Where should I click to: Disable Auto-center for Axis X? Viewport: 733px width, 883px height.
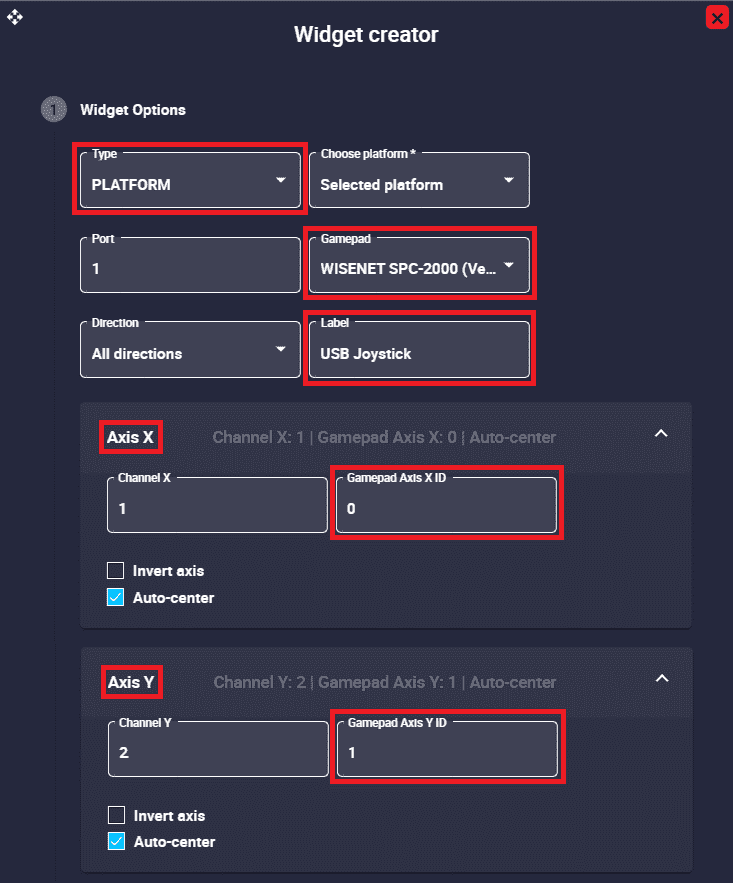(116, 598)
